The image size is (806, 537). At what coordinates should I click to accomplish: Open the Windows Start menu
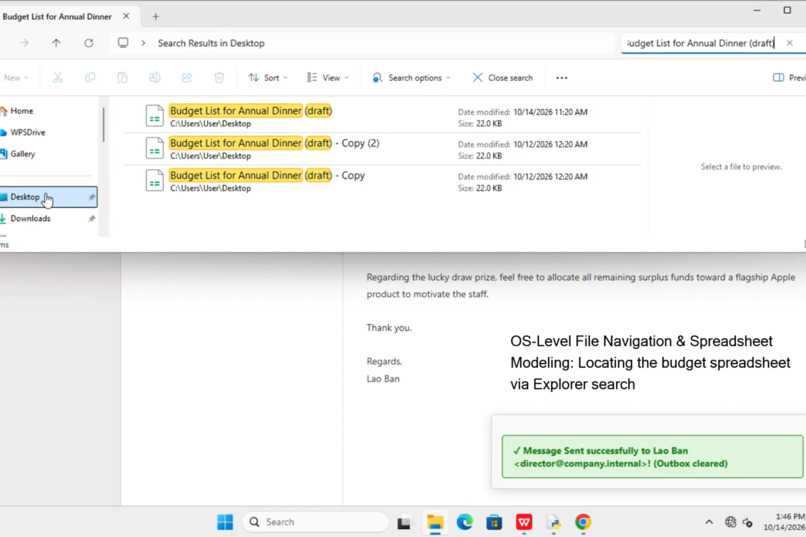pos(225,522)
